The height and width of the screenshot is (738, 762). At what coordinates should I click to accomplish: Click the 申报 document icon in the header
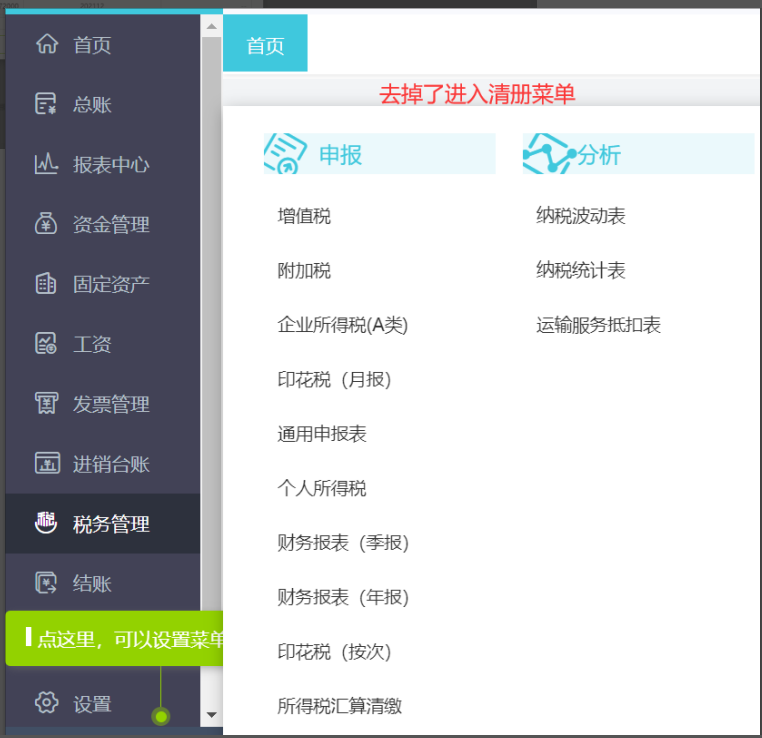tap(286, 154)
